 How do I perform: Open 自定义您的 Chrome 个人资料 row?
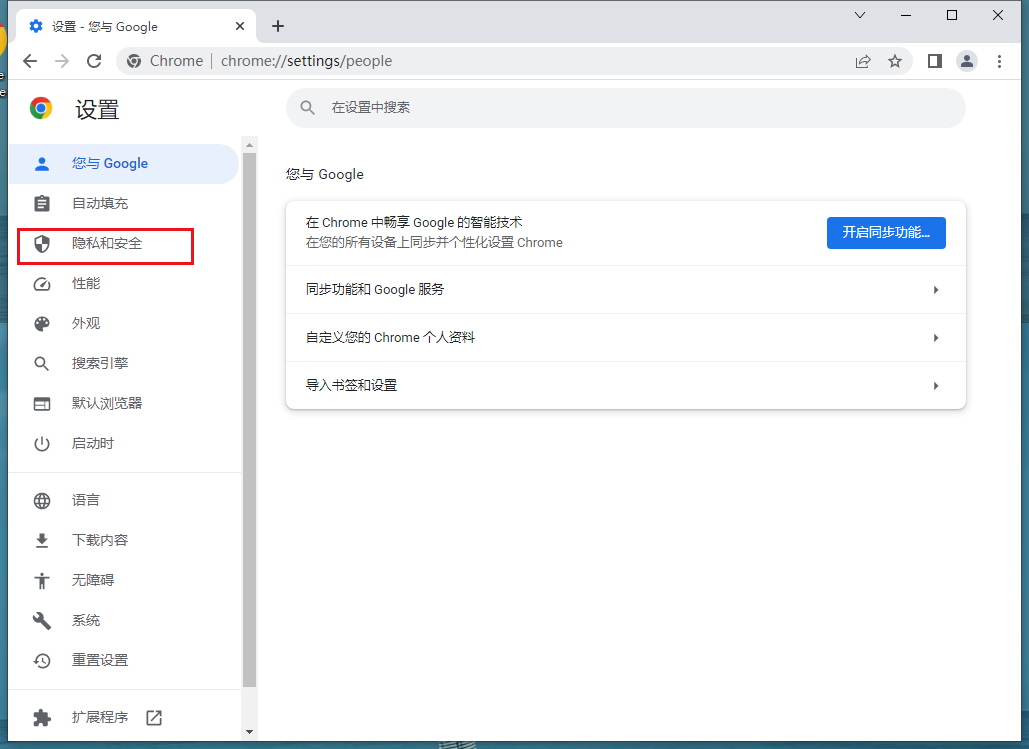point(625,337)
